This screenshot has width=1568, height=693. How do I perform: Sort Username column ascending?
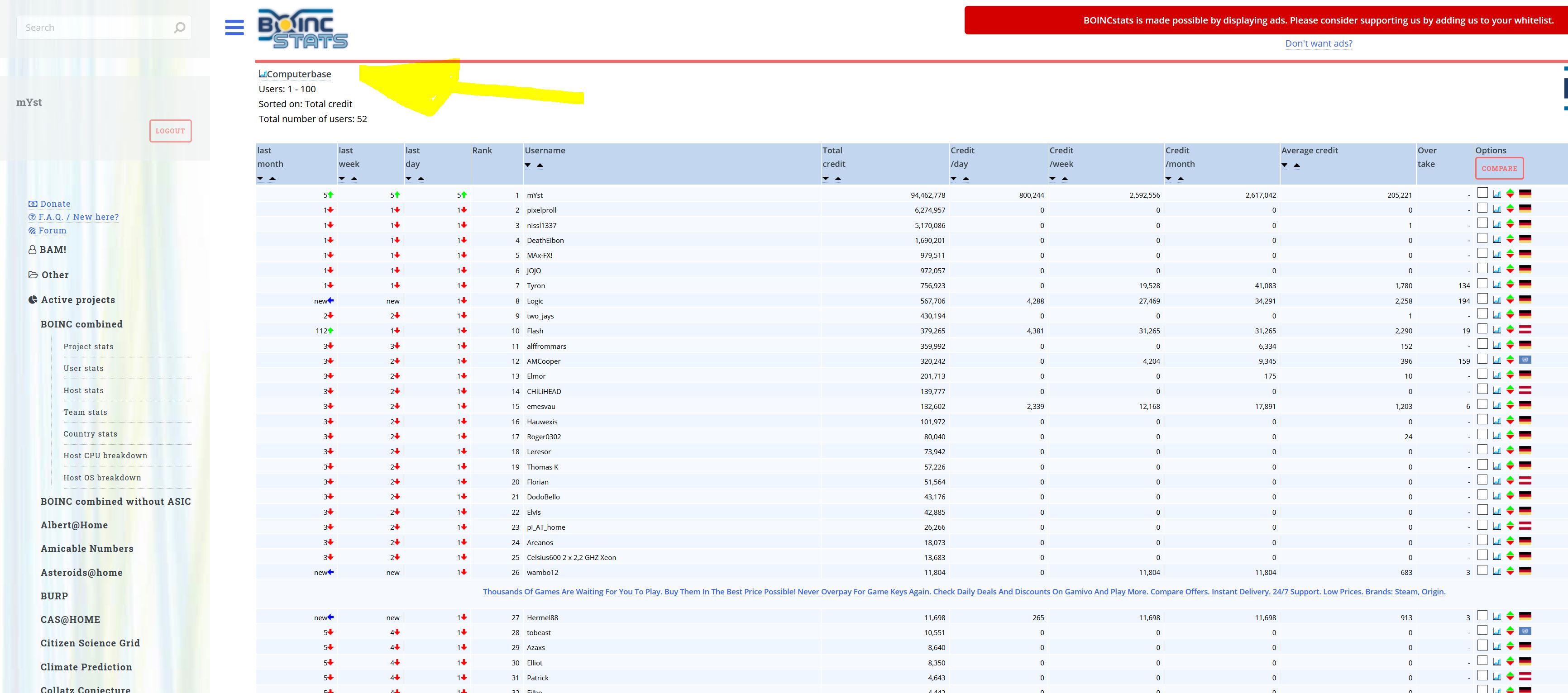[540, 166]
